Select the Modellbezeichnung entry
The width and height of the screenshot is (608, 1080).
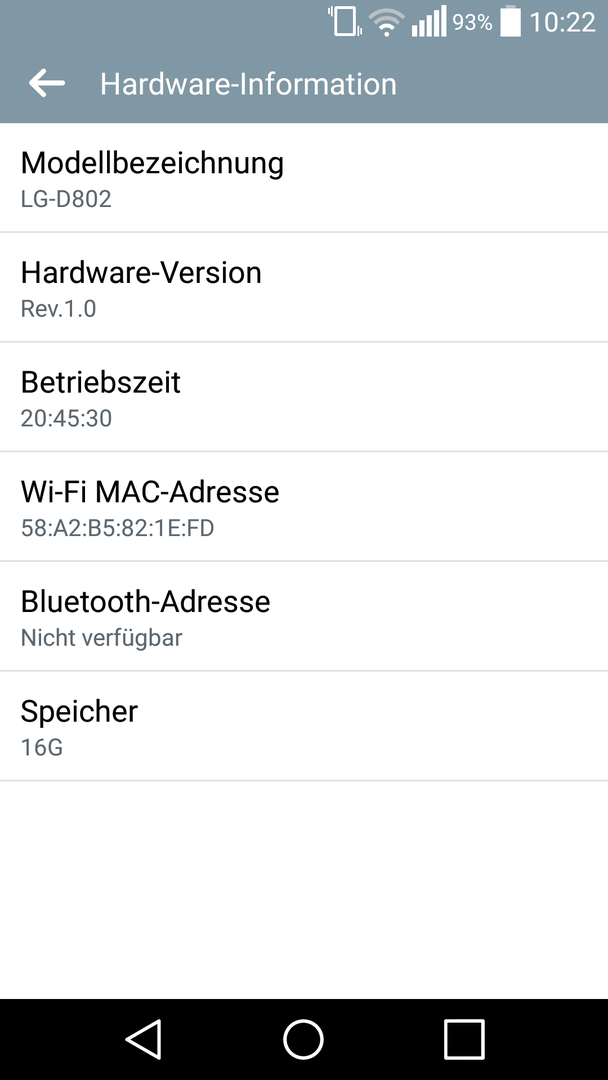click(x=304, y=178)
